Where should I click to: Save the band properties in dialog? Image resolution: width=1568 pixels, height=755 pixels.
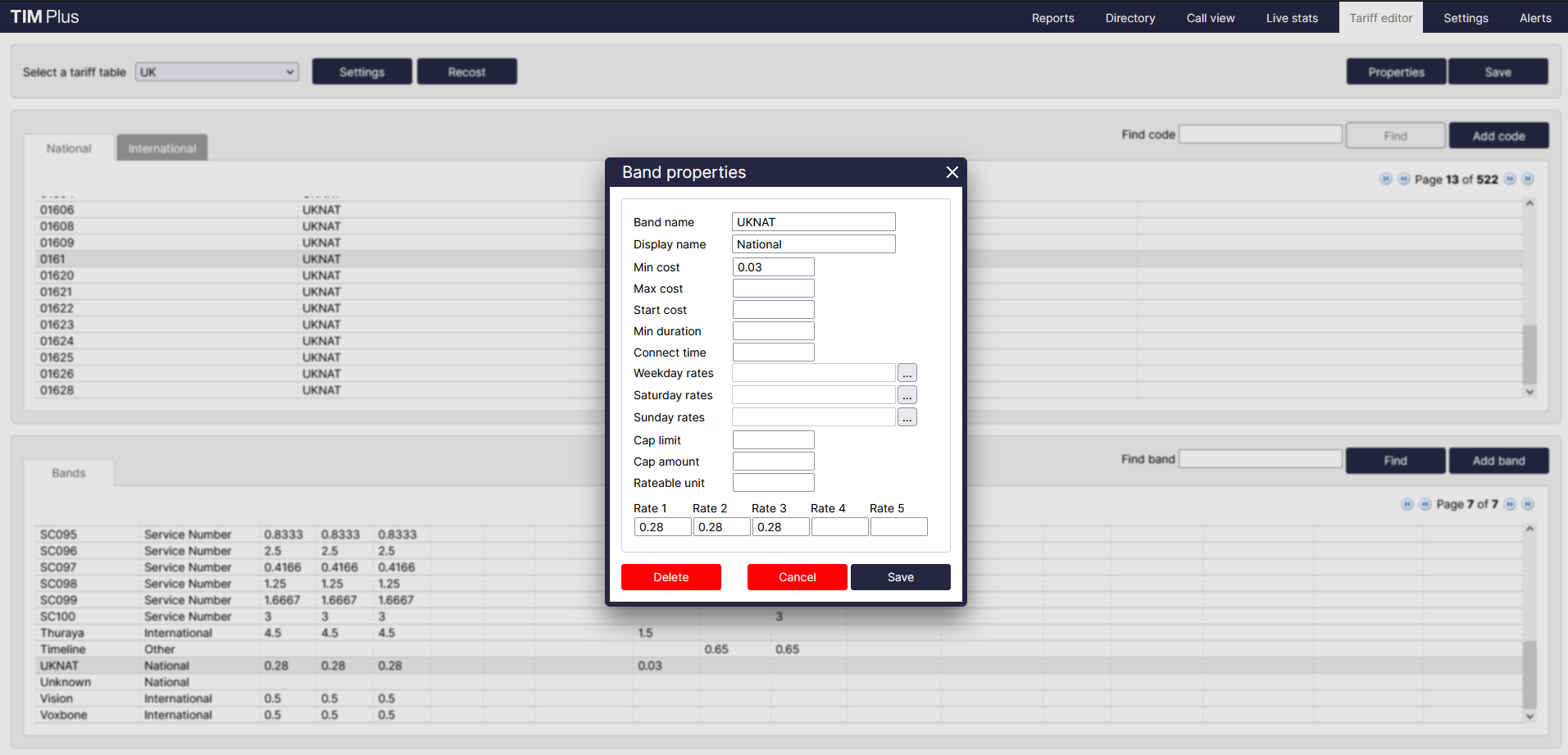click(x=900, y=577)
